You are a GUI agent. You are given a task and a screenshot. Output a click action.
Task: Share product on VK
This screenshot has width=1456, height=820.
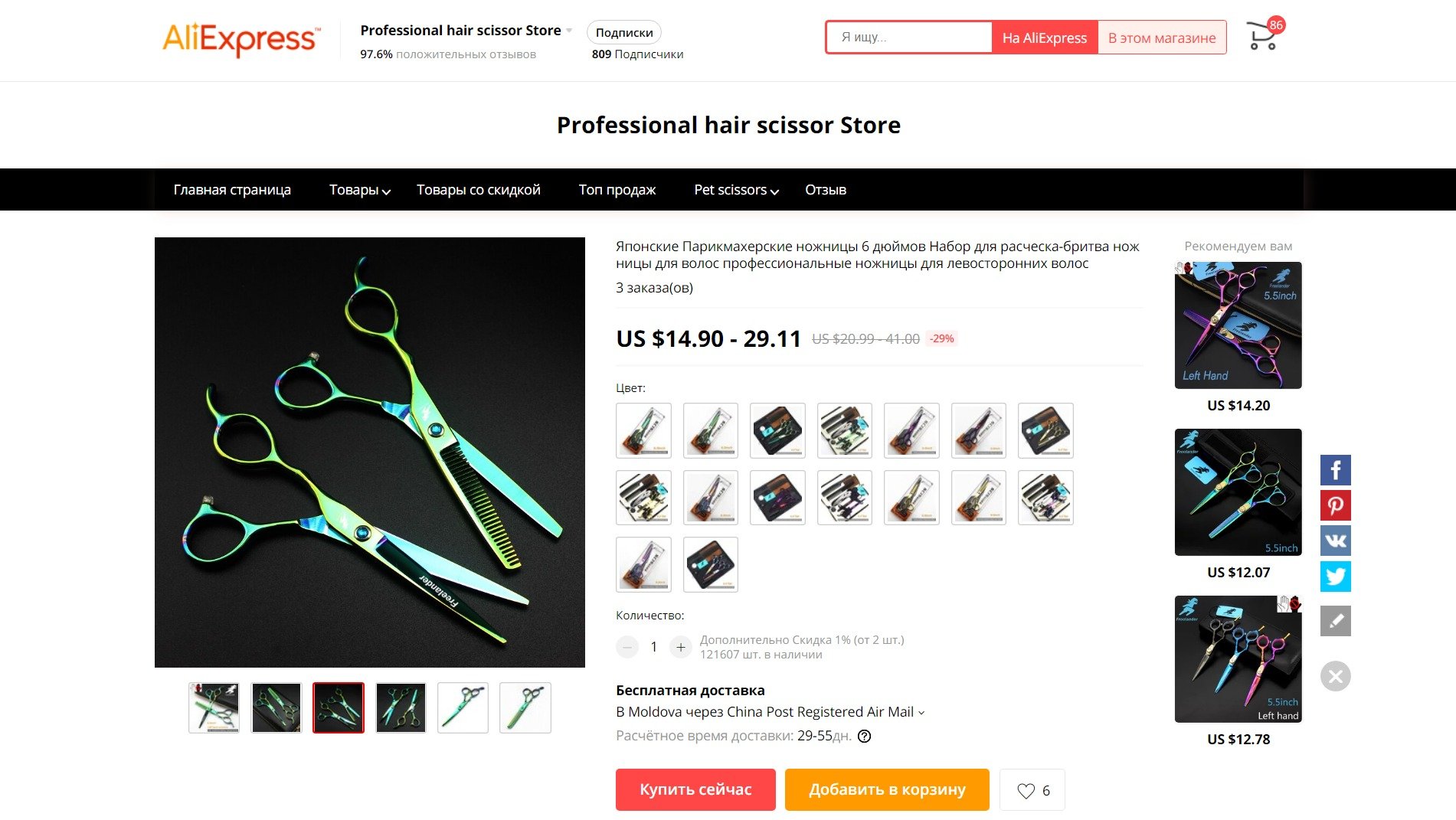click(x=1335, y=541)
